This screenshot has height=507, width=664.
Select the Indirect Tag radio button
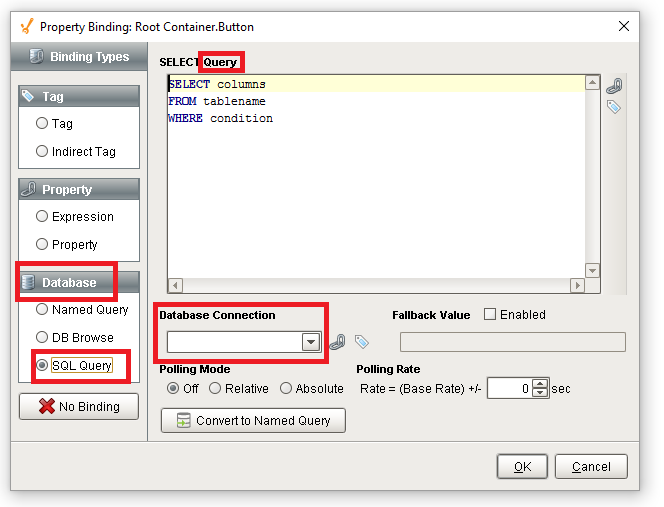42,151
